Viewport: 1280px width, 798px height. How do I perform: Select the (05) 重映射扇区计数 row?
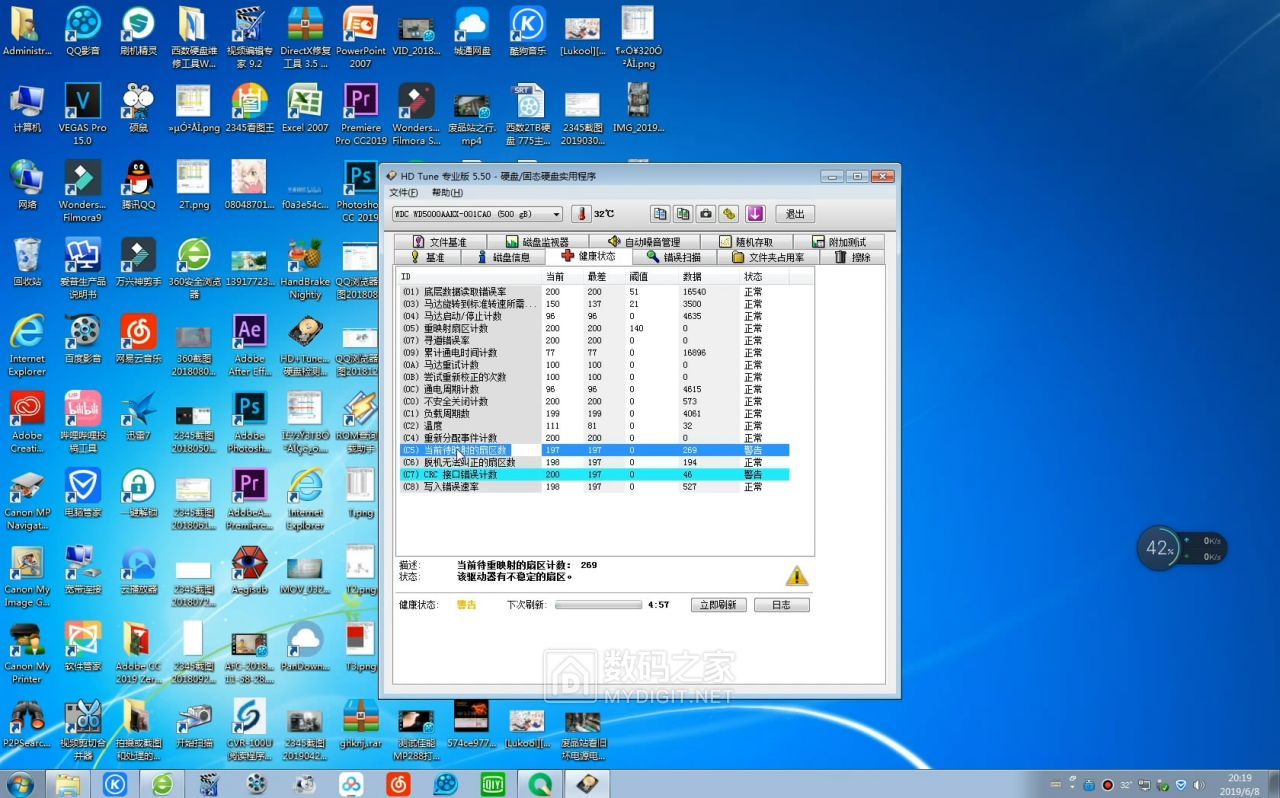(x=594, y=328)
